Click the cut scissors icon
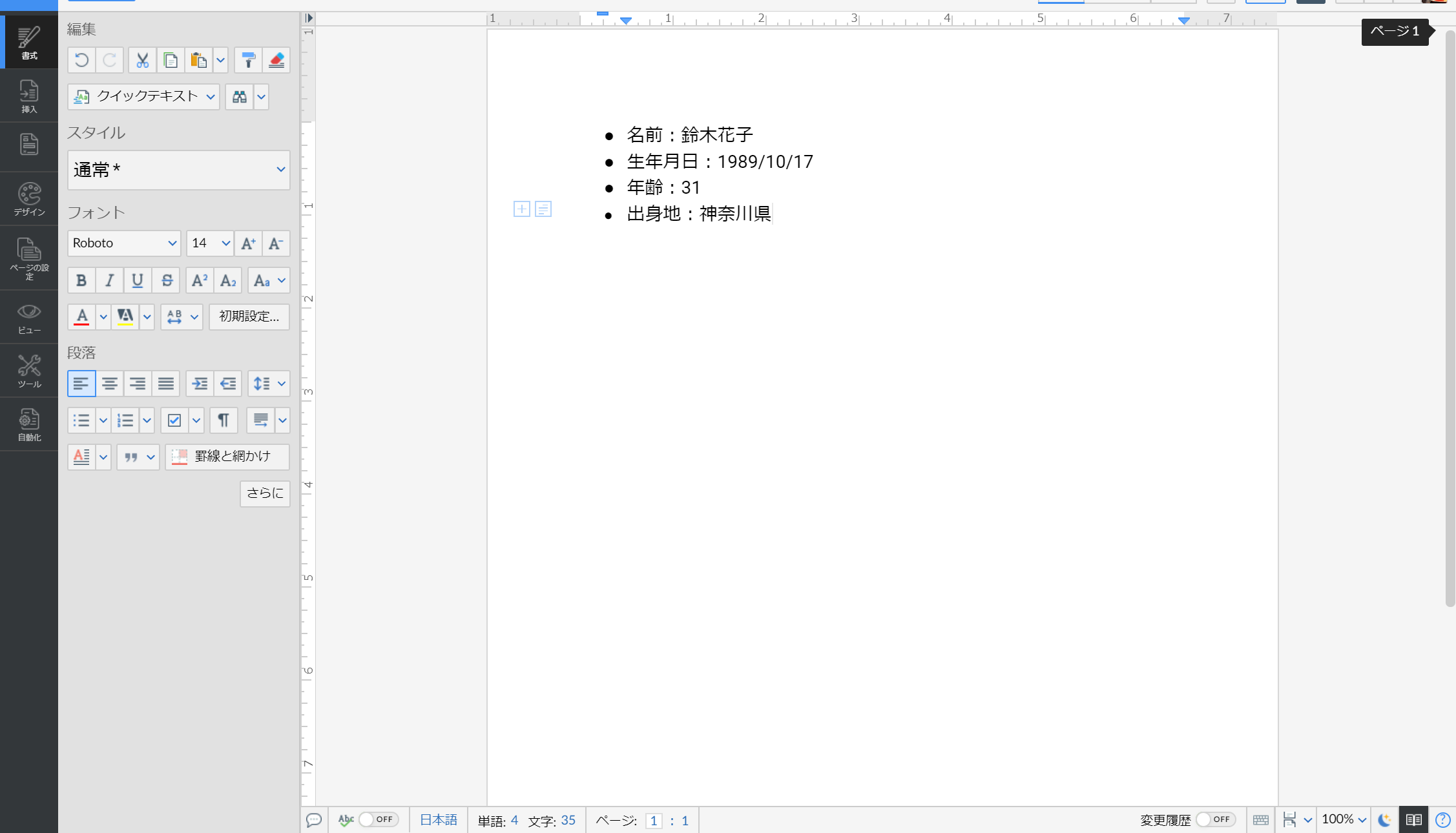Screen dimensions: 1456x833 pyautogui.click(x=142, y=61)
